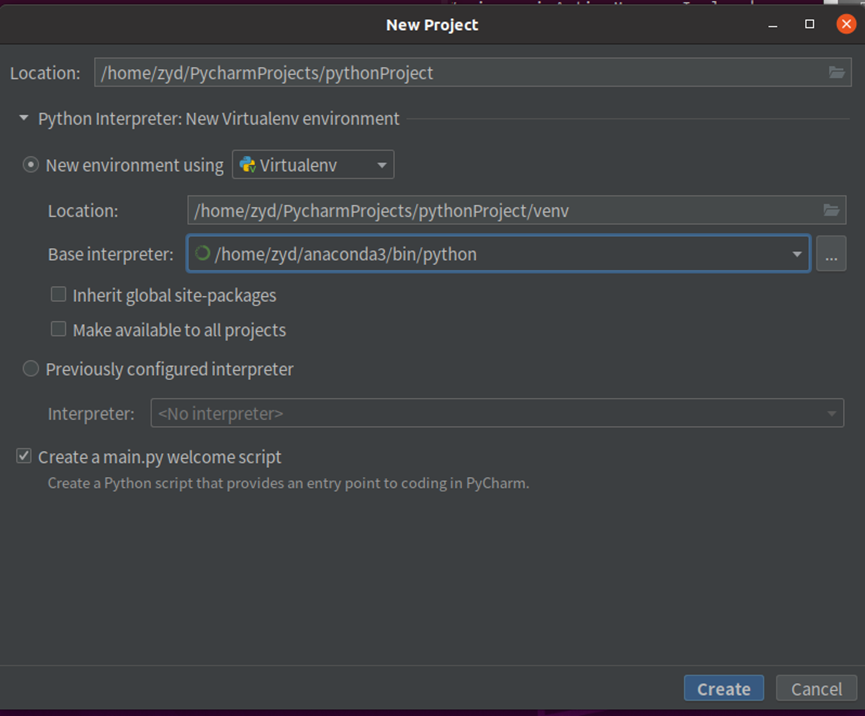The image size is (865, 716).
Task: Open the Base interpreter dropdown arrow
Action: (x=797, y=254)
